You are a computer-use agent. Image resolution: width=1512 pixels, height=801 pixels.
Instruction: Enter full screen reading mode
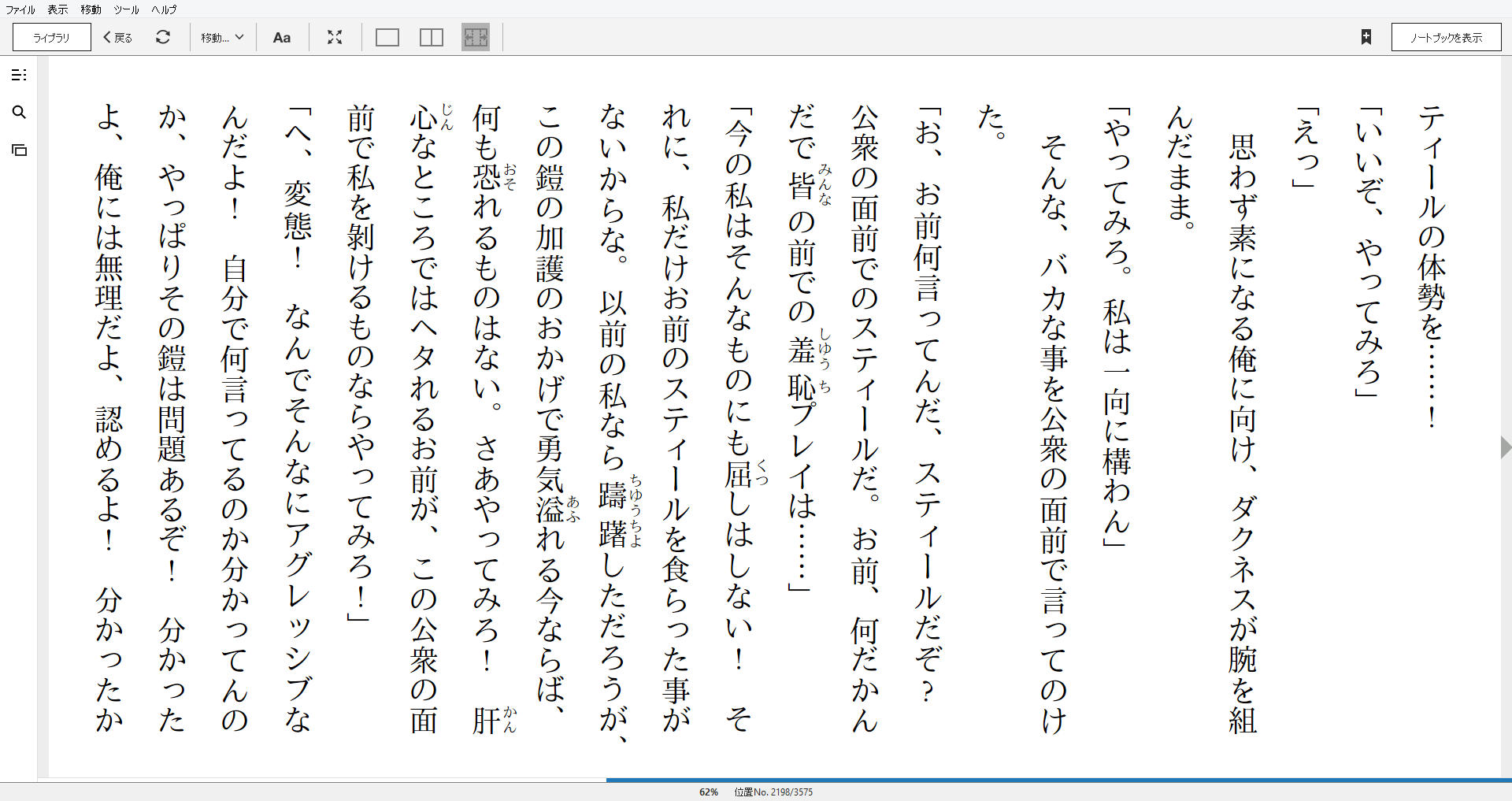(335, 37)
